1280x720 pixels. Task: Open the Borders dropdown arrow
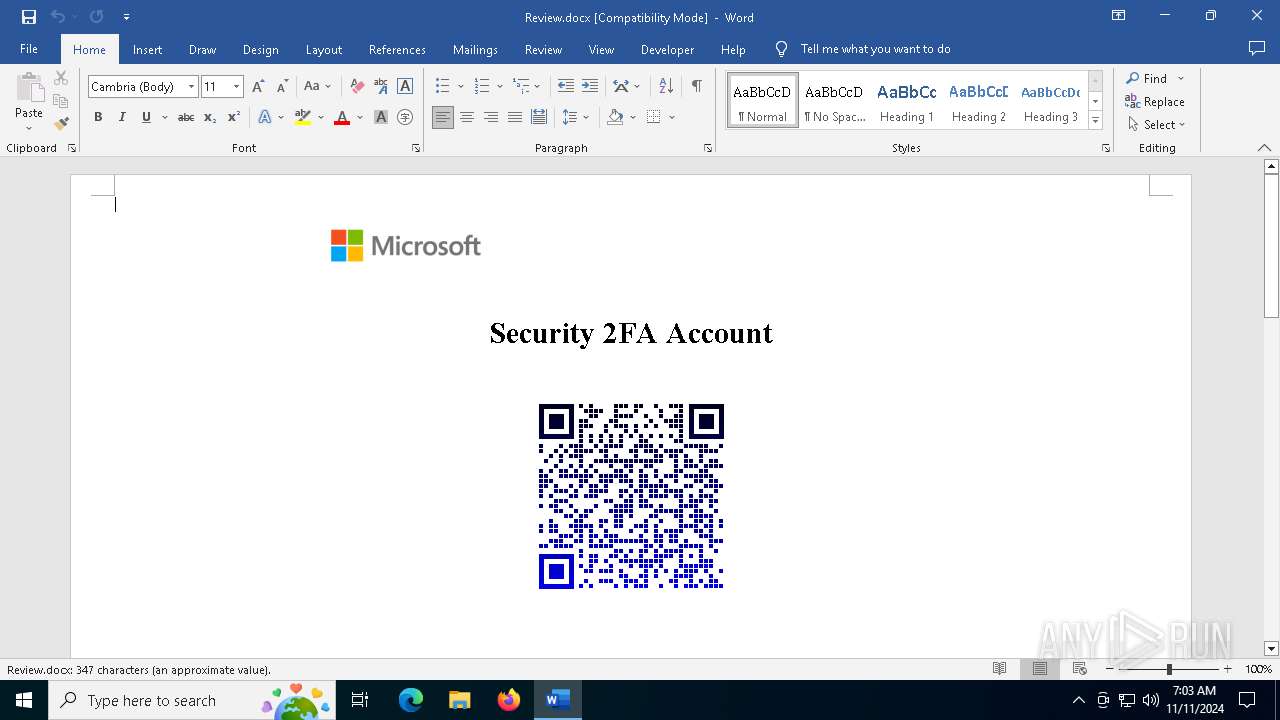(672, 117)
